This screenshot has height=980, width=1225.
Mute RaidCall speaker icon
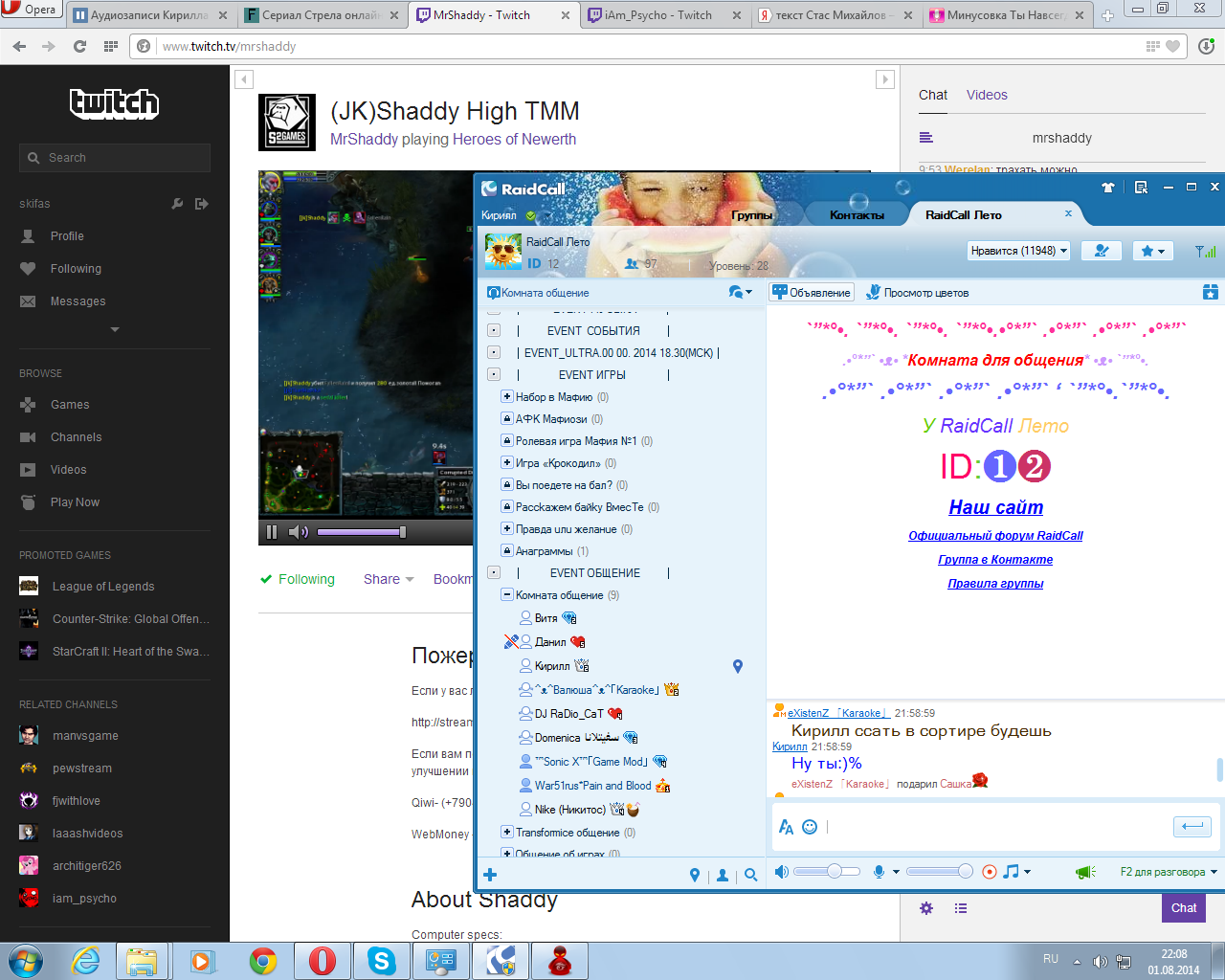782,872
